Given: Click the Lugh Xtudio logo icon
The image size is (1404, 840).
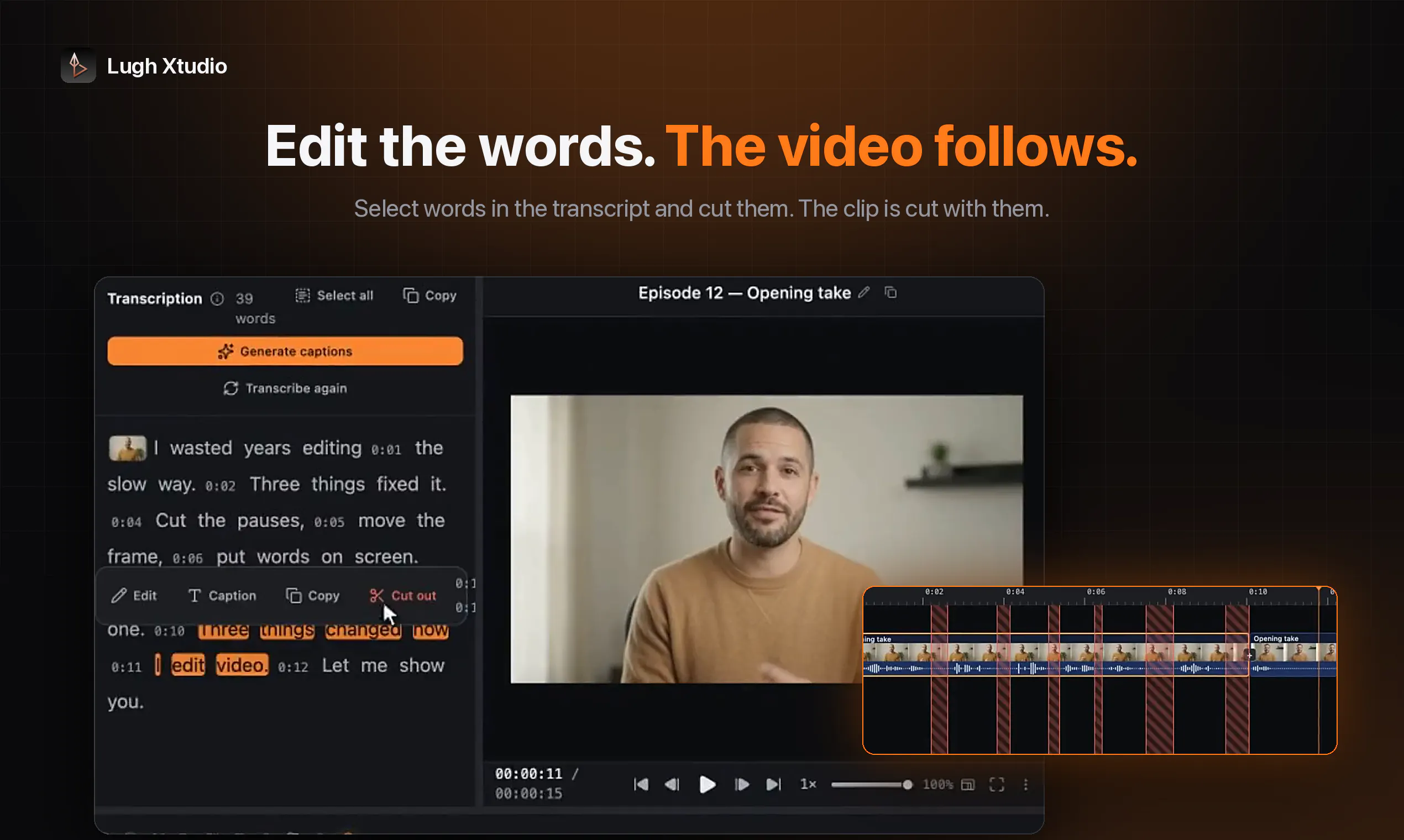Looking at the screenshot, I should (78, 66).
